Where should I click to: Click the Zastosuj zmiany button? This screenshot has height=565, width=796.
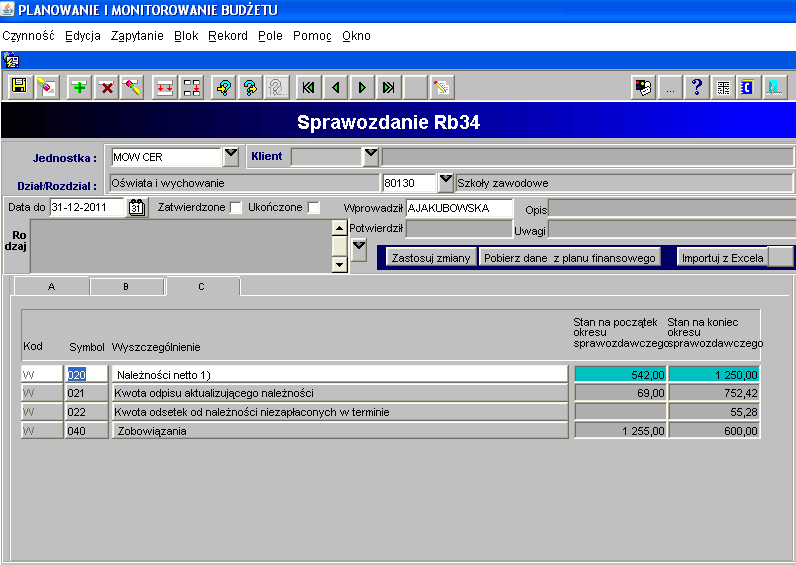click(x=431, y=258)
